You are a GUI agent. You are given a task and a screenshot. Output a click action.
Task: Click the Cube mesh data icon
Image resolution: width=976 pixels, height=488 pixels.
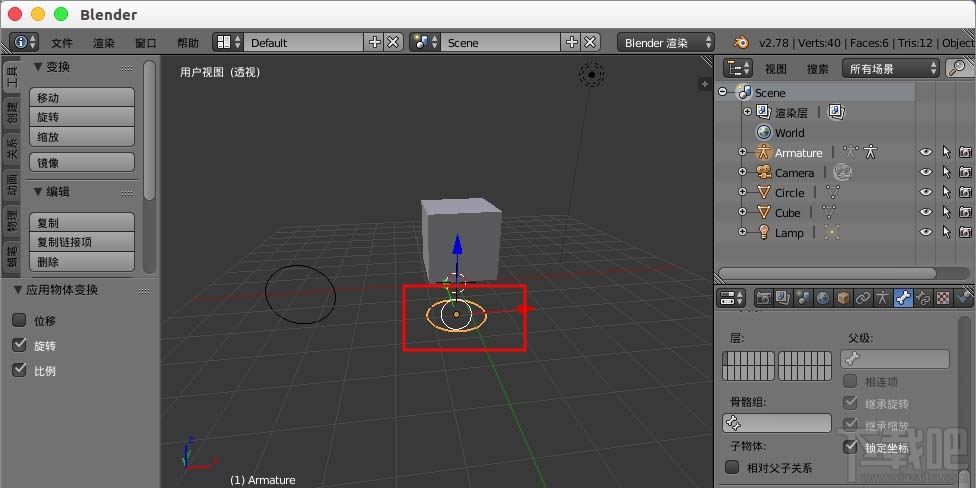point(828,212)
